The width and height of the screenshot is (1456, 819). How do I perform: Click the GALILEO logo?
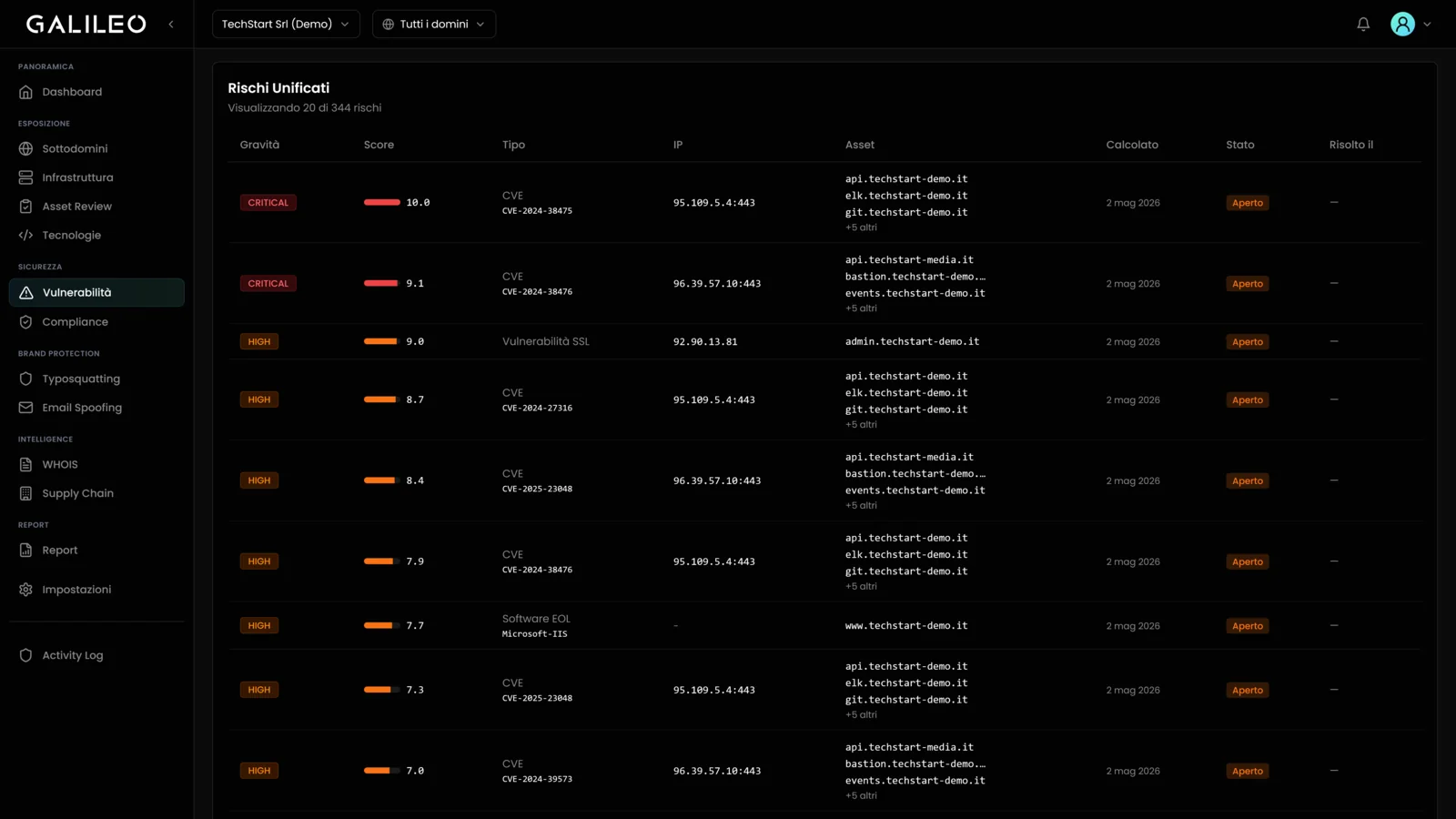pyautogui.click(x=86, y=25)
